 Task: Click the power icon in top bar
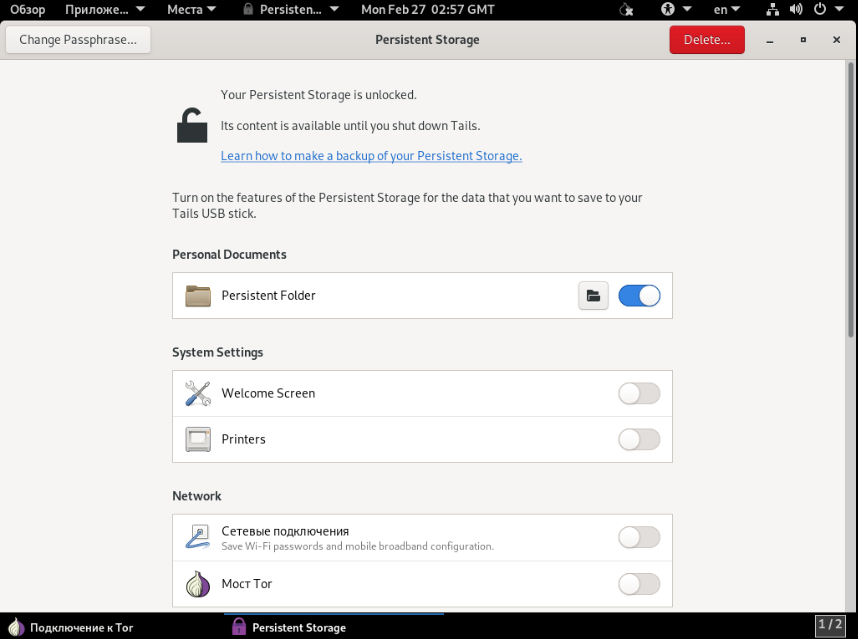(820, 10)
